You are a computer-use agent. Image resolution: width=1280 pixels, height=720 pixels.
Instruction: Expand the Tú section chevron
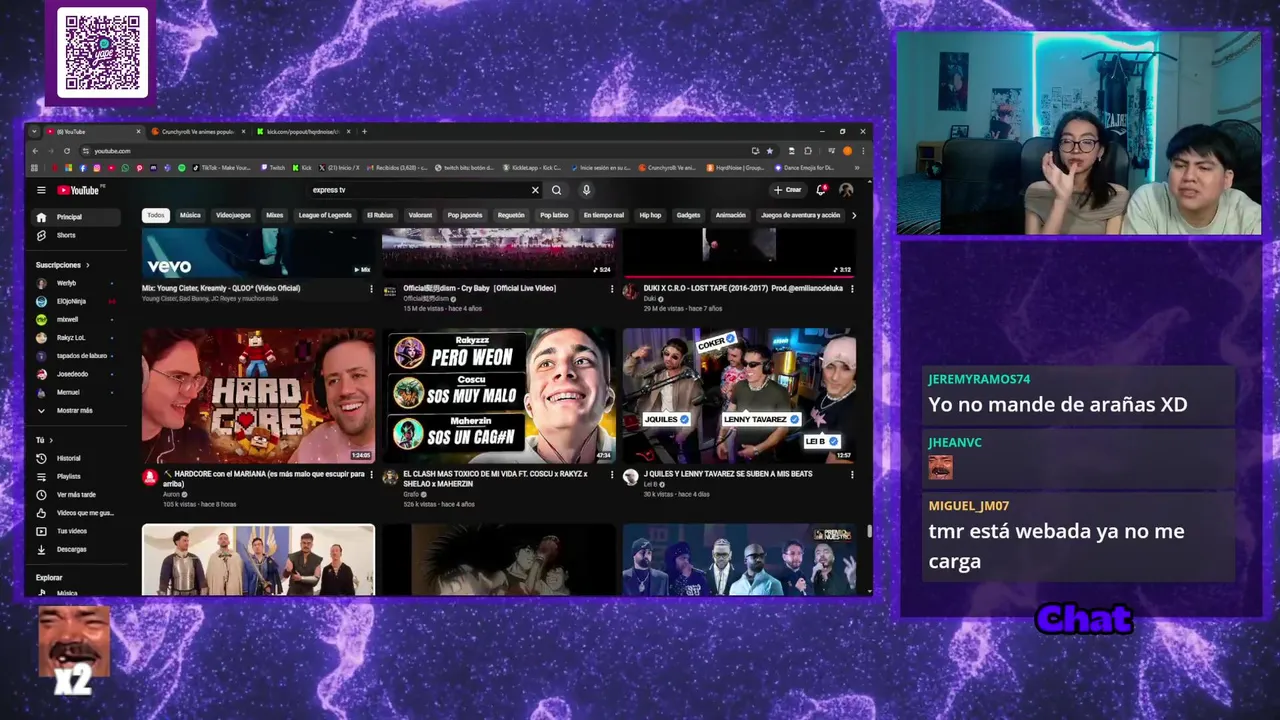click(x=51, y=440)
